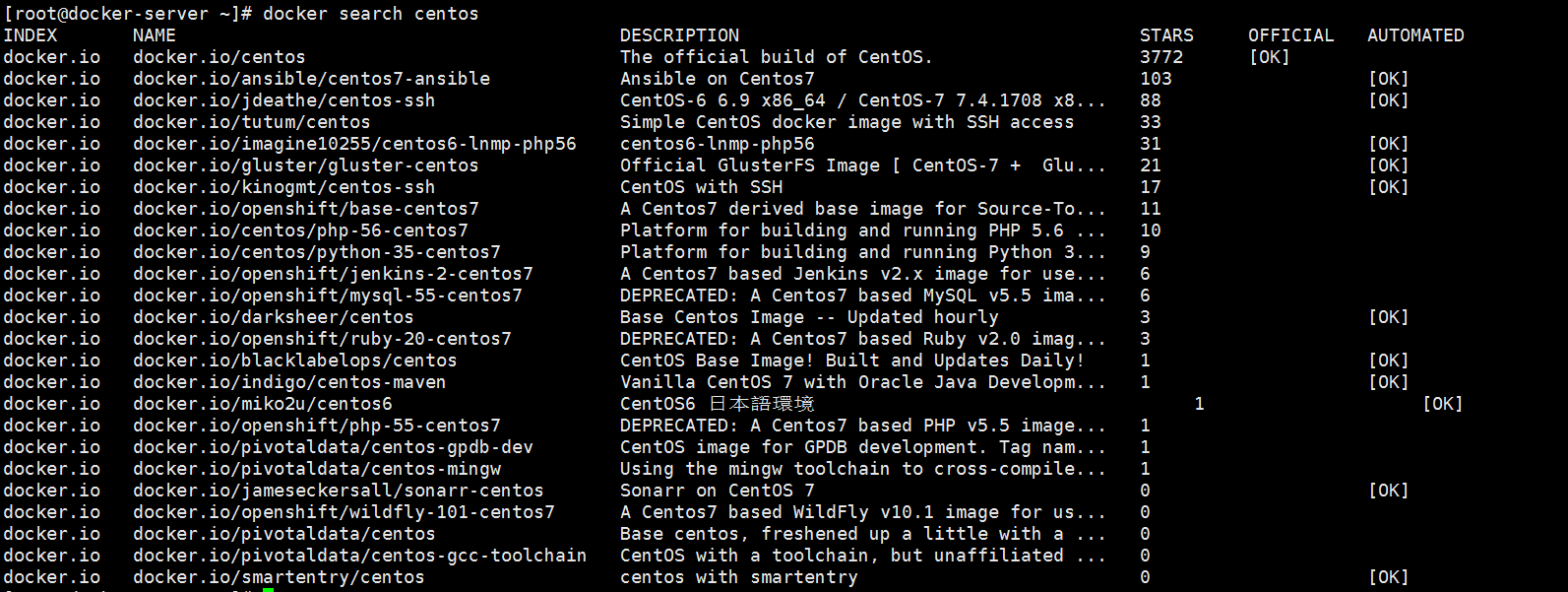Click the NAME column header
The image size is (1568, 592).
155,35
